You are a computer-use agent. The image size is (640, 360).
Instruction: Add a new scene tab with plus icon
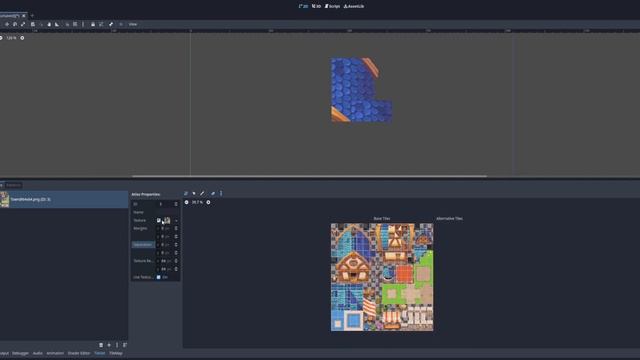[32, 16]
